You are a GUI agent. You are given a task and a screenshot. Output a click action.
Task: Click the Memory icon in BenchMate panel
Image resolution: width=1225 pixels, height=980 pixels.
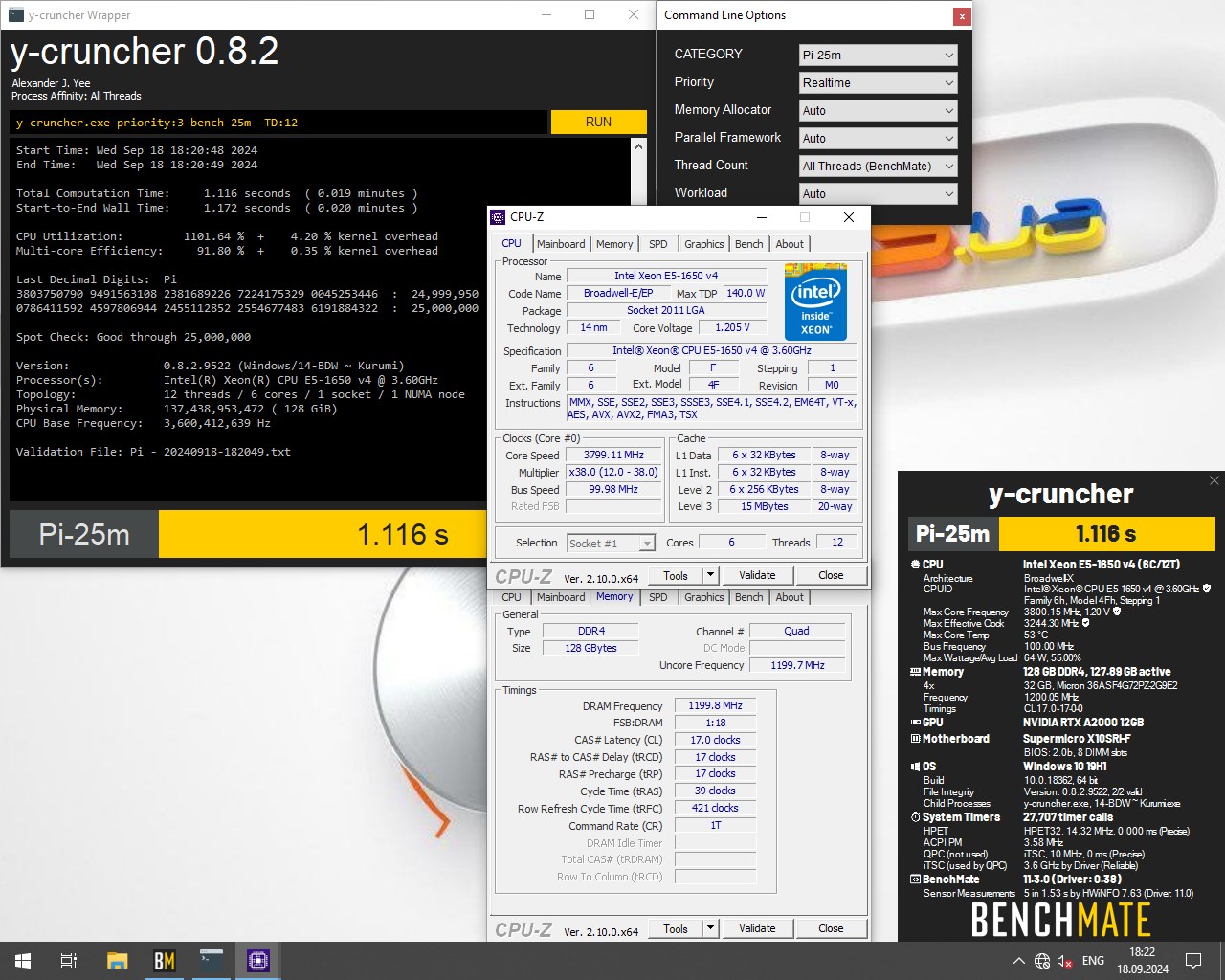tap(915, 672)
